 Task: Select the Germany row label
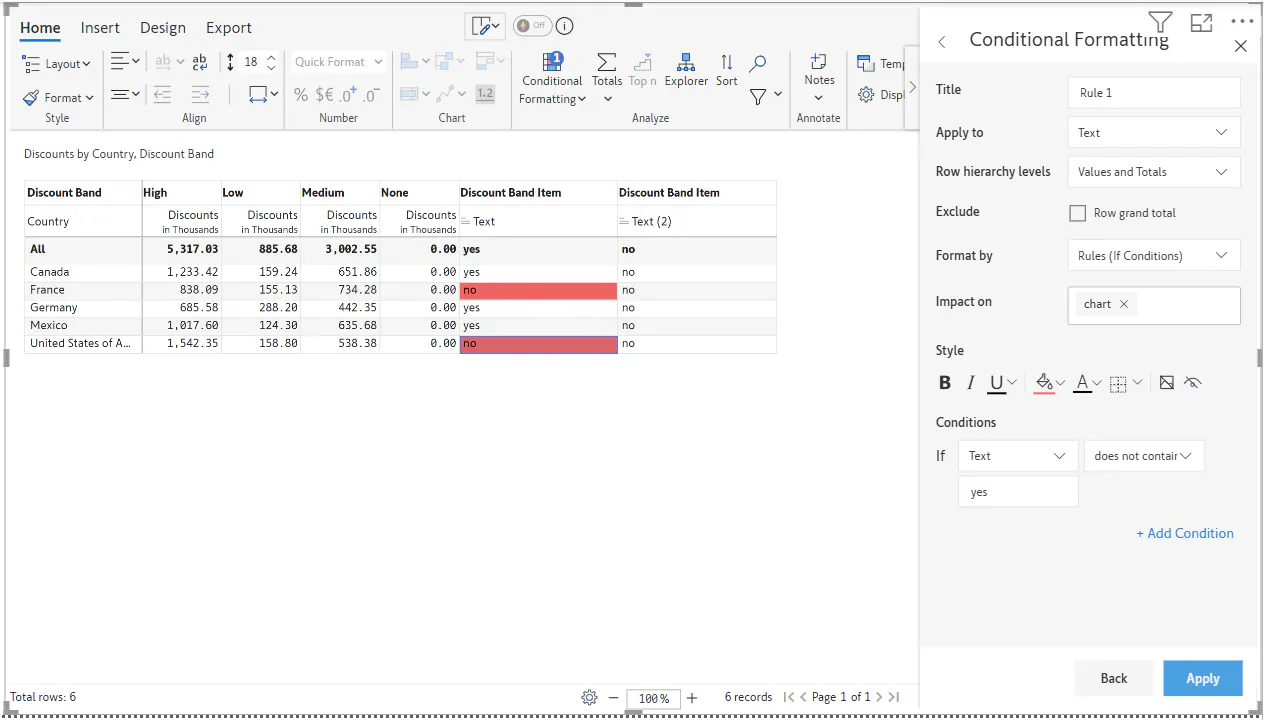pos(53,308)
